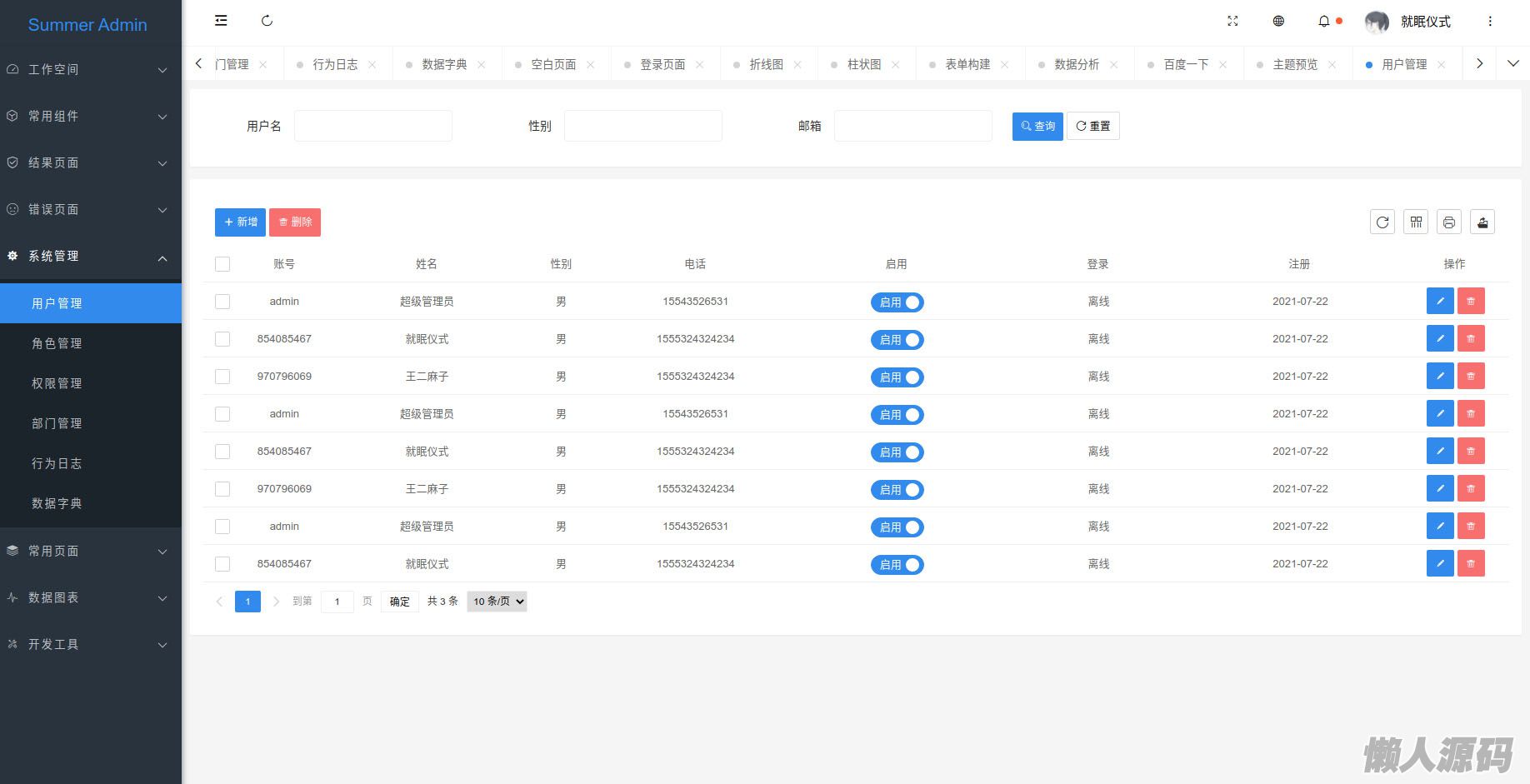Print the table using the printer icon
The width and height of the screenshot is (1530, 784).
1449,222
